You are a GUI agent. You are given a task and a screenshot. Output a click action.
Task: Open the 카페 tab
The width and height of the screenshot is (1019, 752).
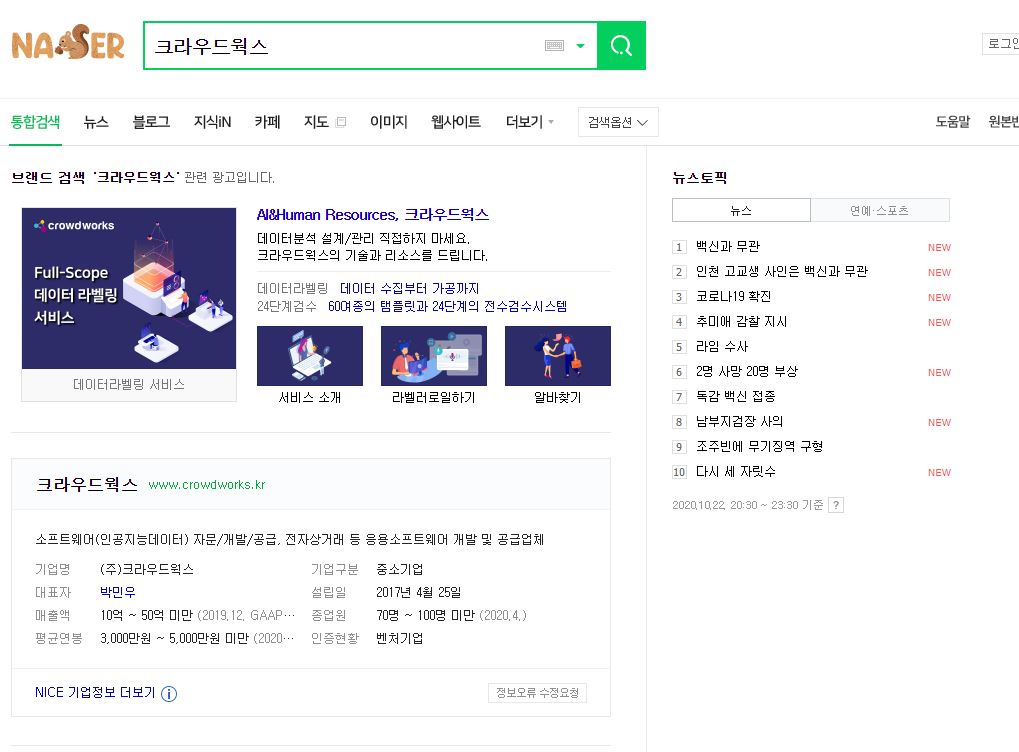(x=267, y=122)
